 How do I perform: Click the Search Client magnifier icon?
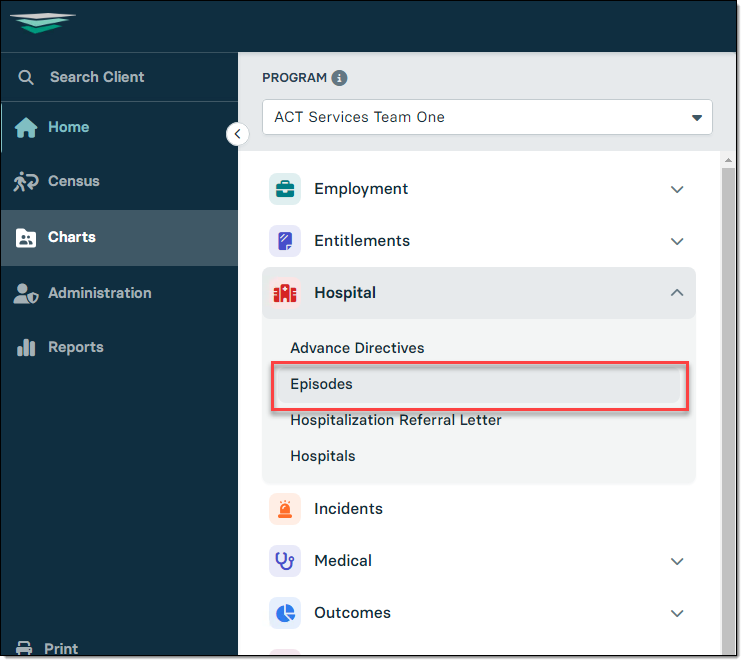point(26,77)
